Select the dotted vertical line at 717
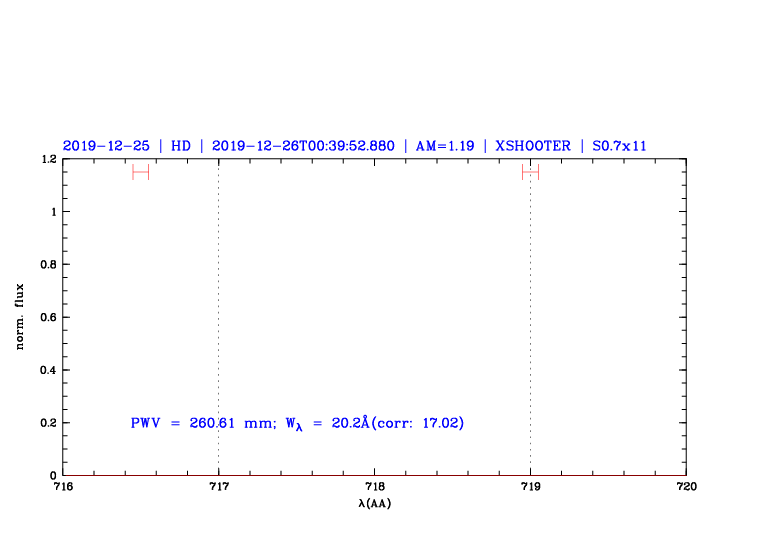Viewport: 782px width, 542px height. pyautogui.click(x=218, y=320)
